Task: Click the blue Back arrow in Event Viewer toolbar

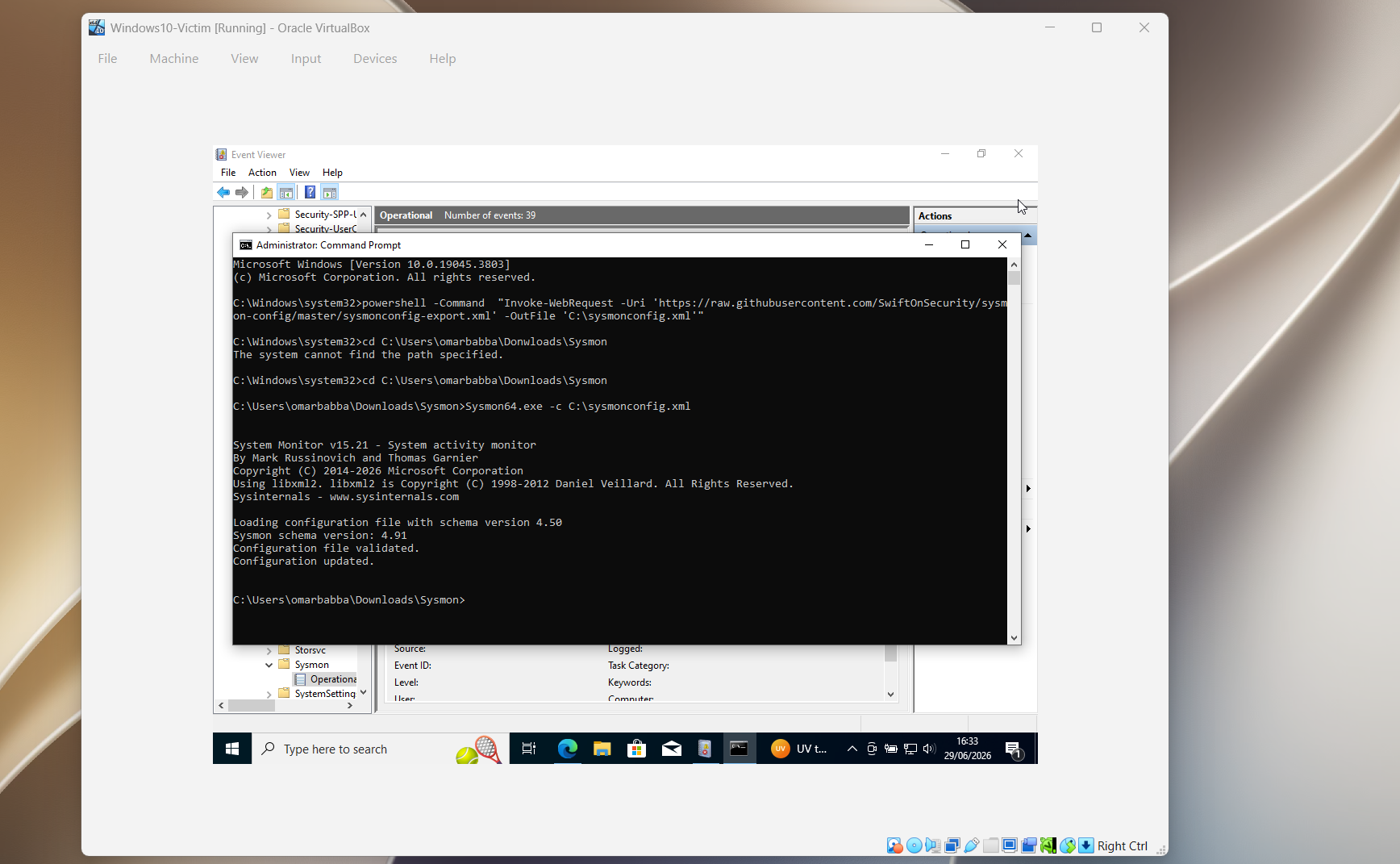Action: coord(223,192)
